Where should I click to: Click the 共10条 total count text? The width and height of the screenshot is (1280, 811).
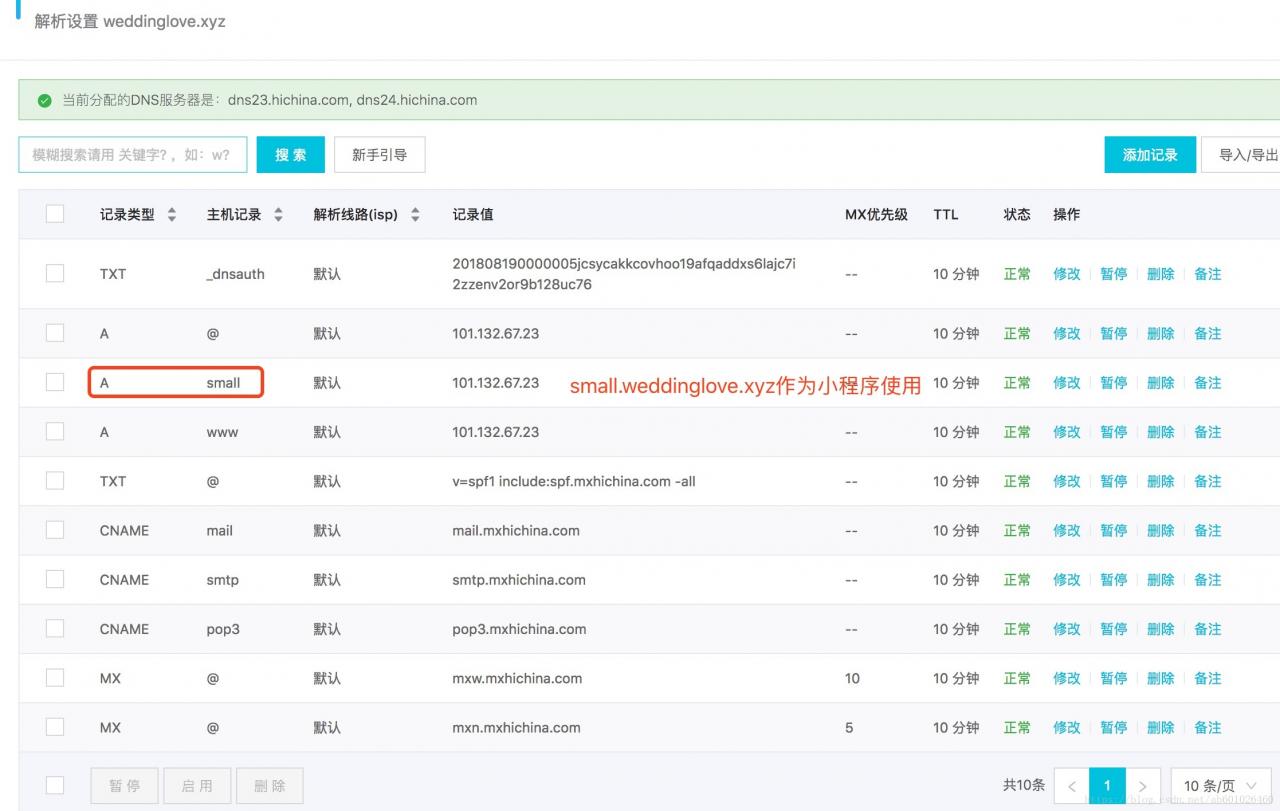pyautogui.click(x=1024, y=786)
